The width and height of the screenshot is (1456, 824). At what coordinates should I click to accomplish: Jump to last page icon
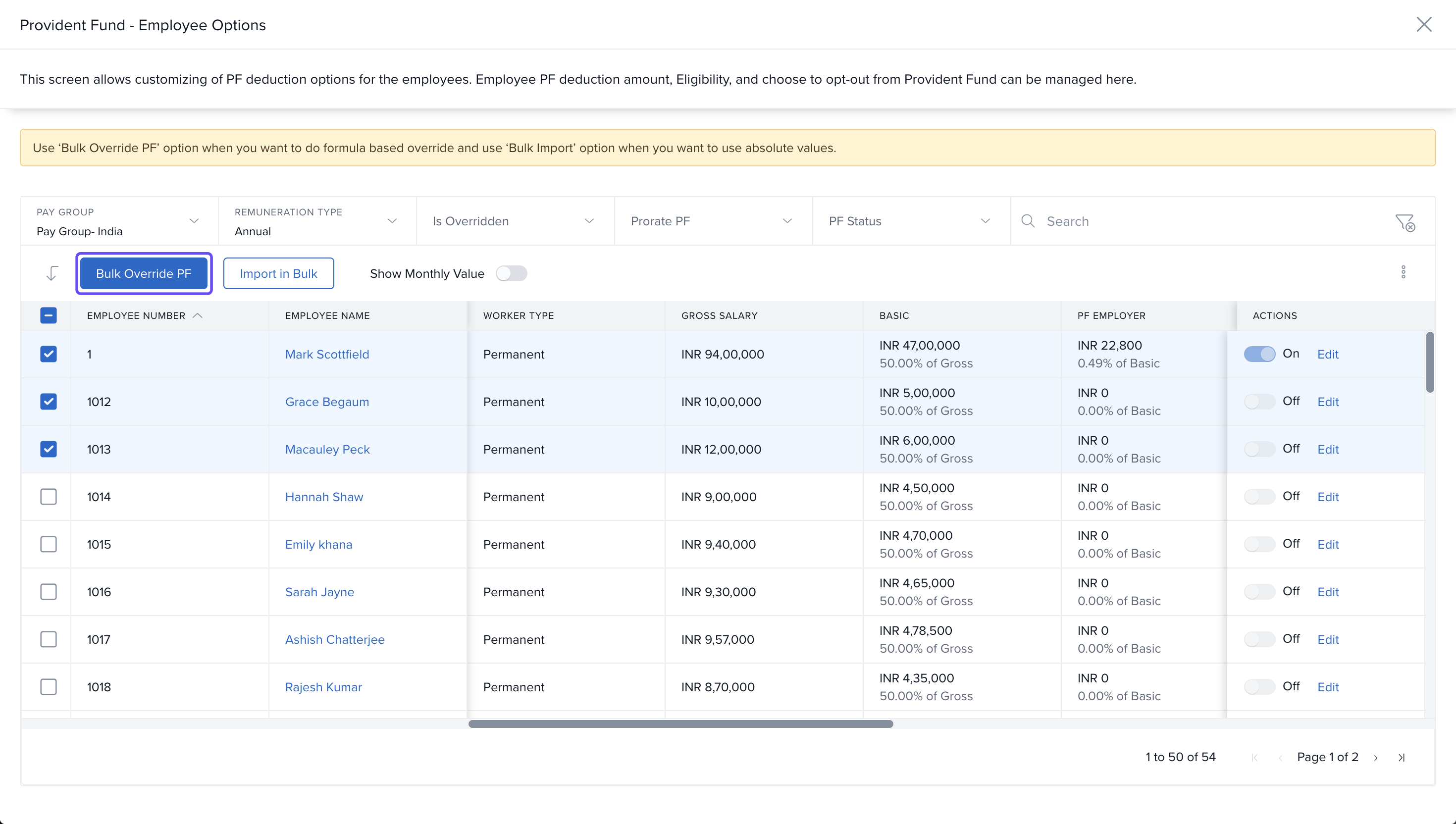[1401, 758]
